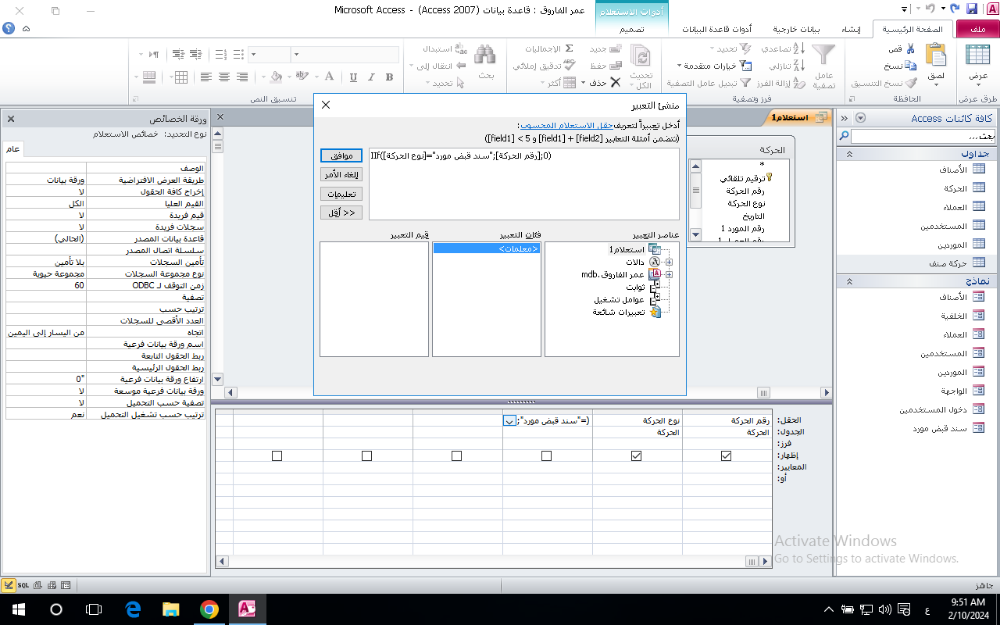Screen dimensions: 1000x625
Task: Close the expression builder dialog
Action: pos(325,105)
